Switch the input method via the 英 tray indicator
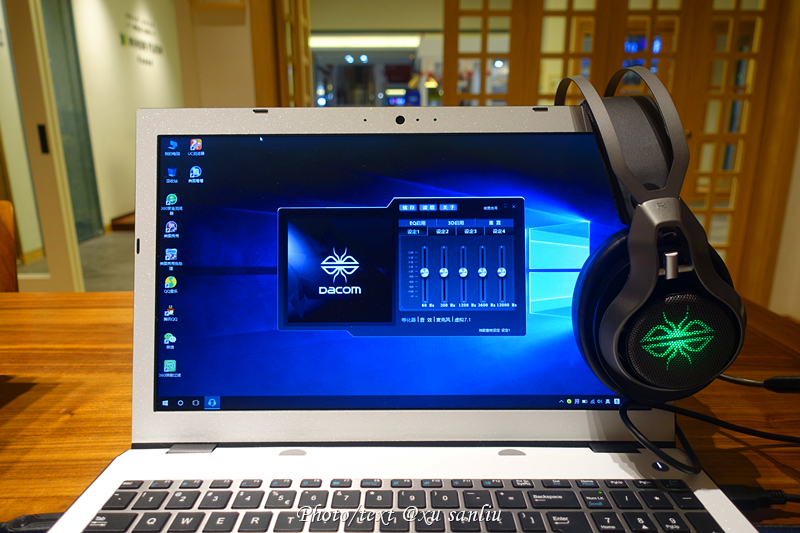The image size is (800, 533). pos(608,401)
